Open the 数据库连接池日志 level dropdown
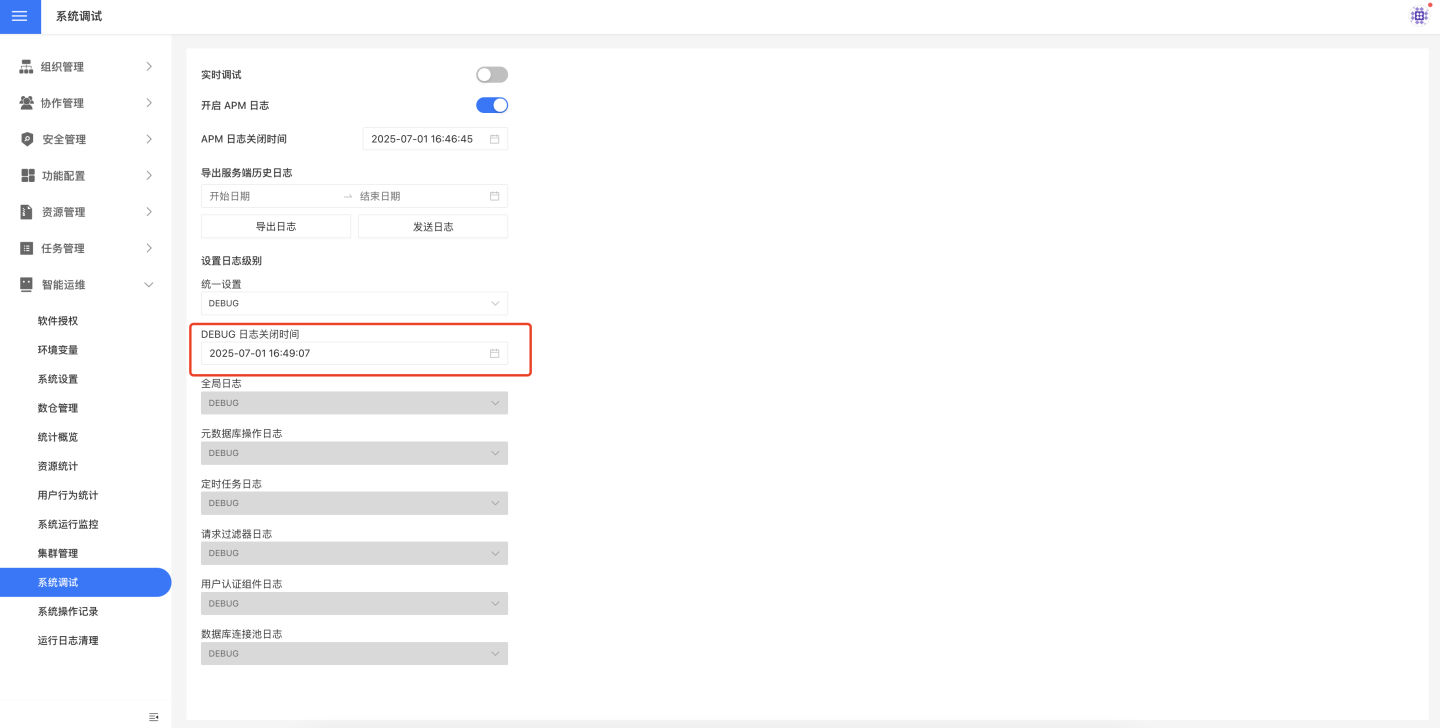 point(354,653)
